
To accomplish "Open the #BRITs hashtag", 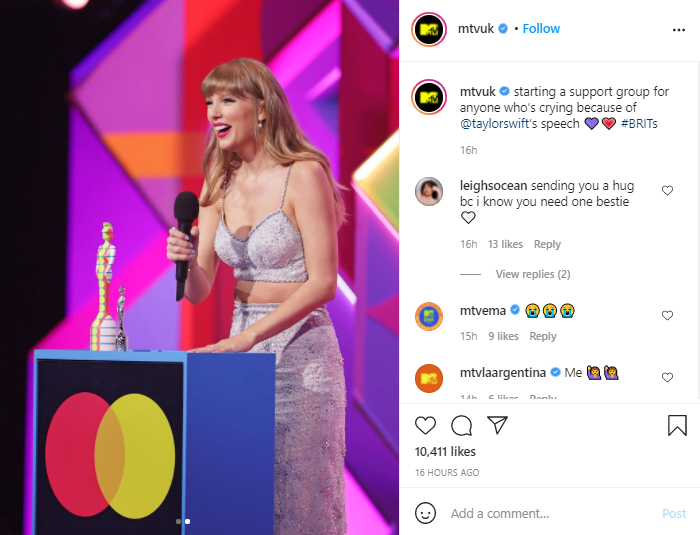I will click(x=639, y=124).
